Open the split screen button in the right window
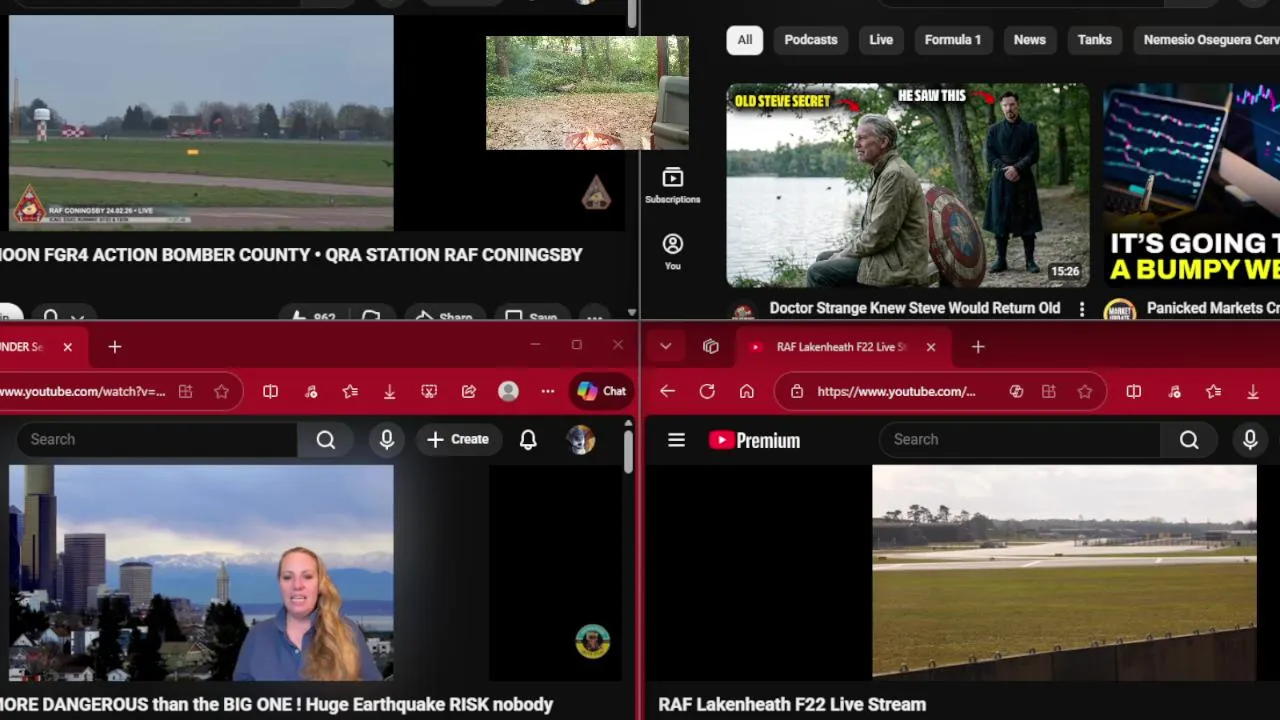 (1134, 392)
